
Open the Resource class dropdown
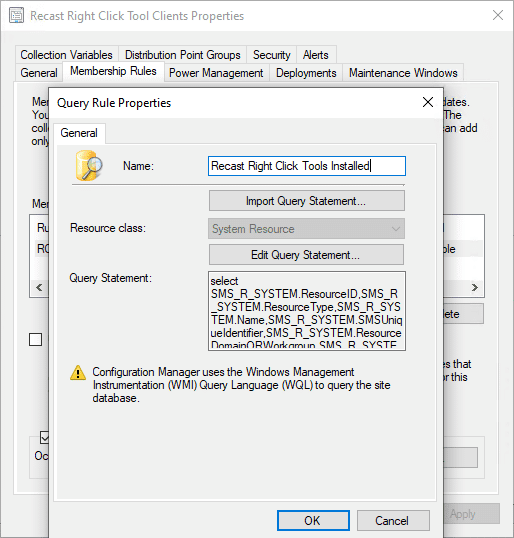[306, 229]
